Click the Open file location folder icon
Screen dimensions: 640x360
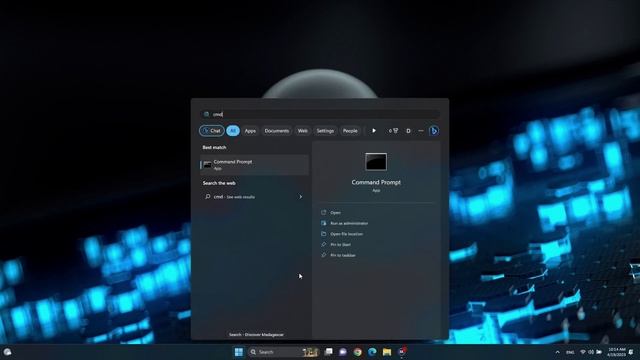point(324,234)
